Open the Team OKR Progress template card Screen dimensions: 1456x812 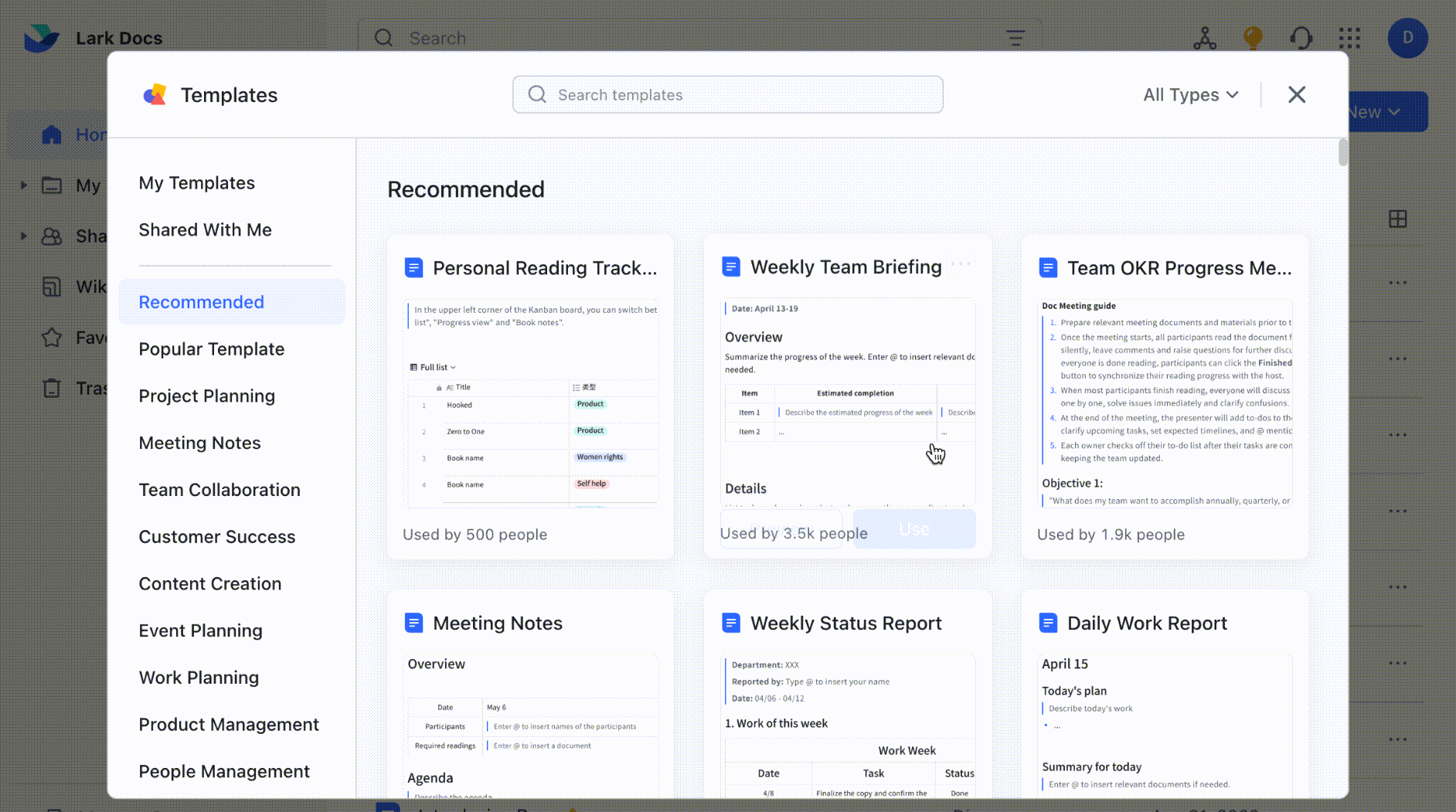pyautogui.click(x=1164, y=397)
